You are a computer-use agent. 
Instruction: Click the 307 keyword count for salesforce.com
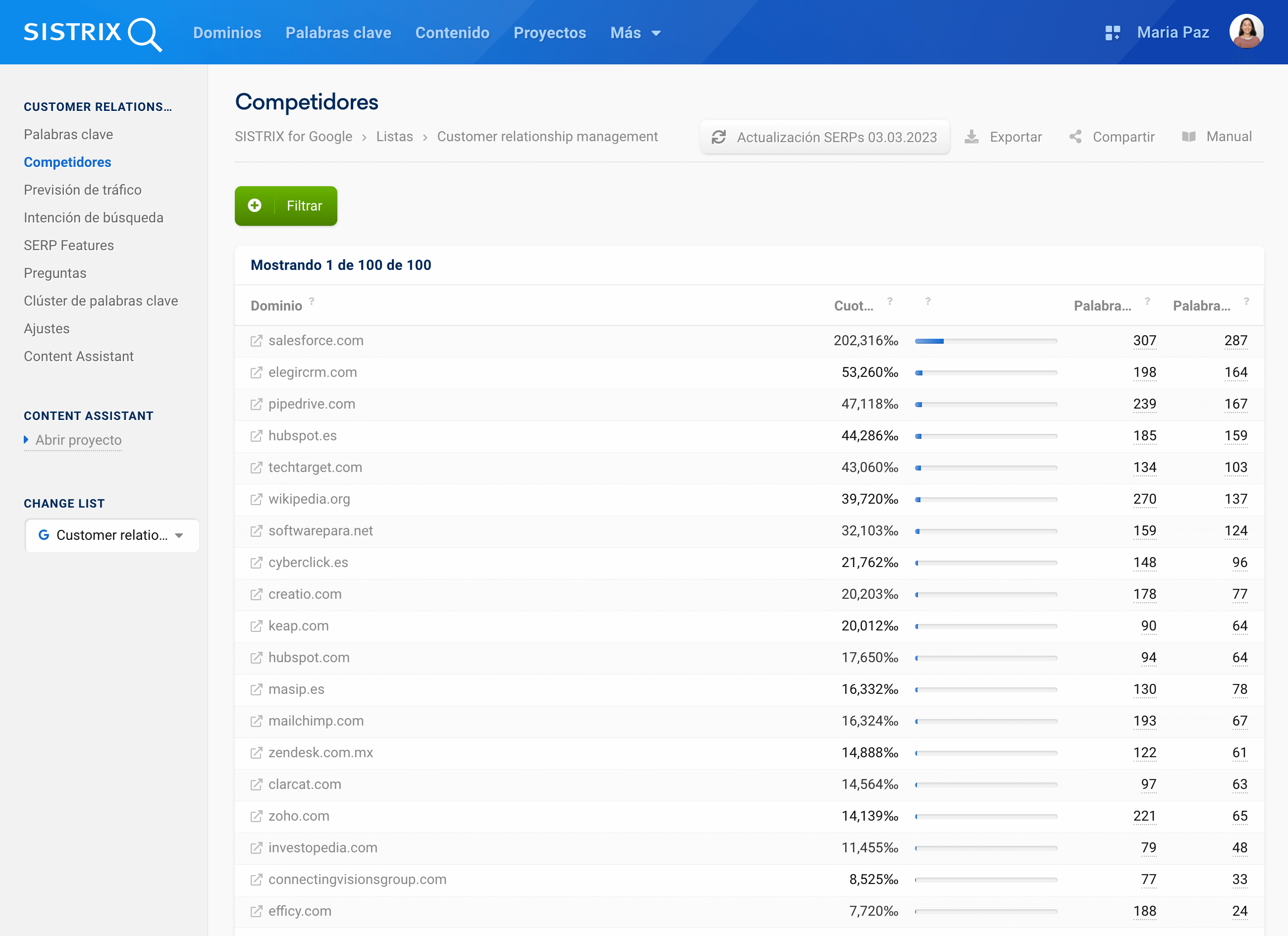[x=1144, y=341]
